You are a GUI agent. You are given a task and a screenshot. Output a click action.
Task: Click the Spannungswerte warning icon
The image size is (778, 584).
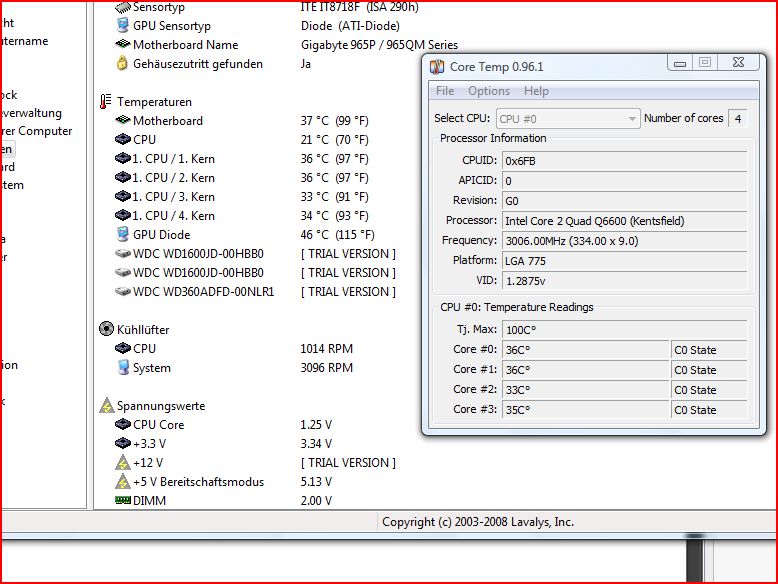(x=107, y=405)
